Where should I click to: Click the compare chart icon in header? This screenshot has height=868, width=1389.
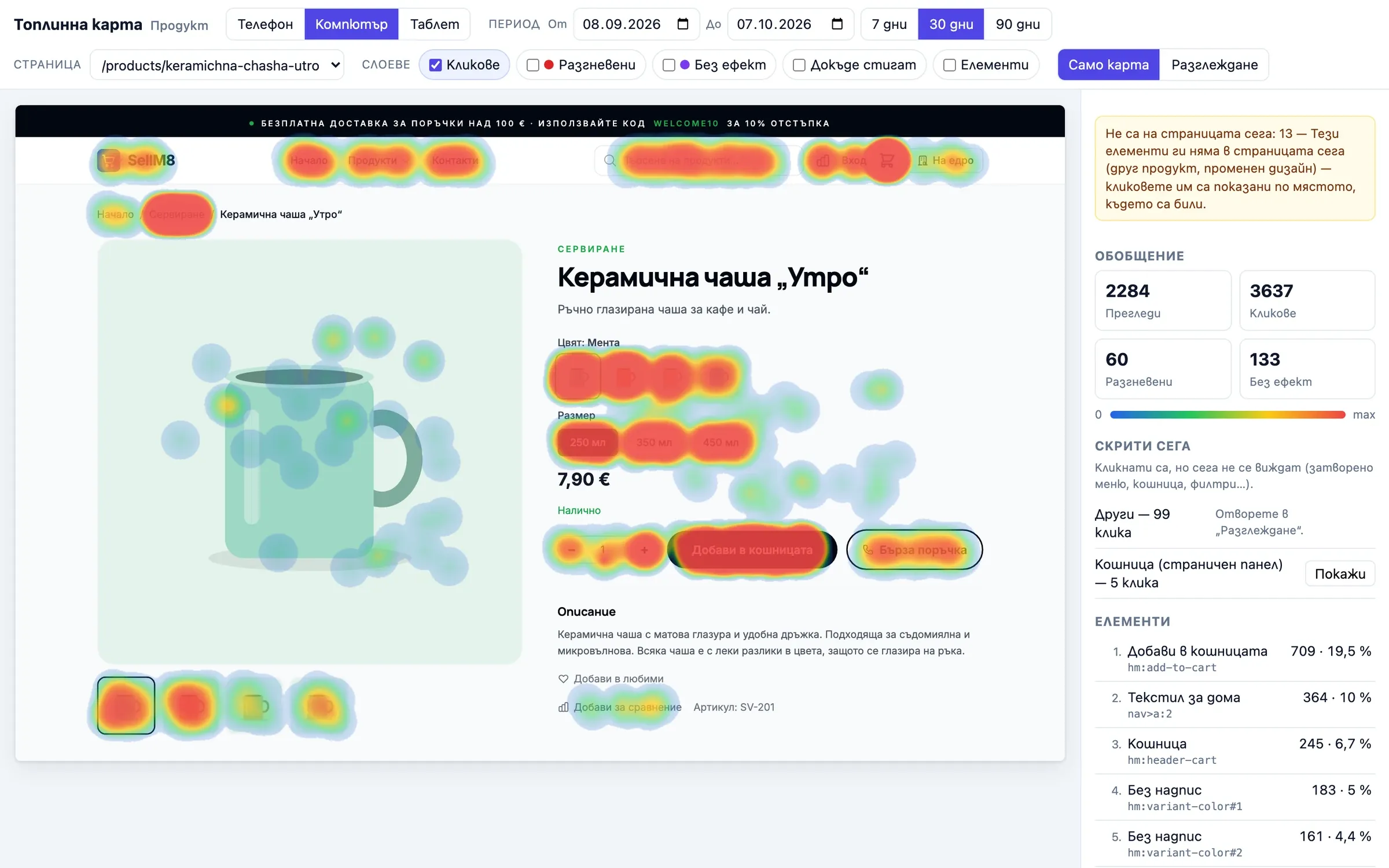[x=822, y=160]
